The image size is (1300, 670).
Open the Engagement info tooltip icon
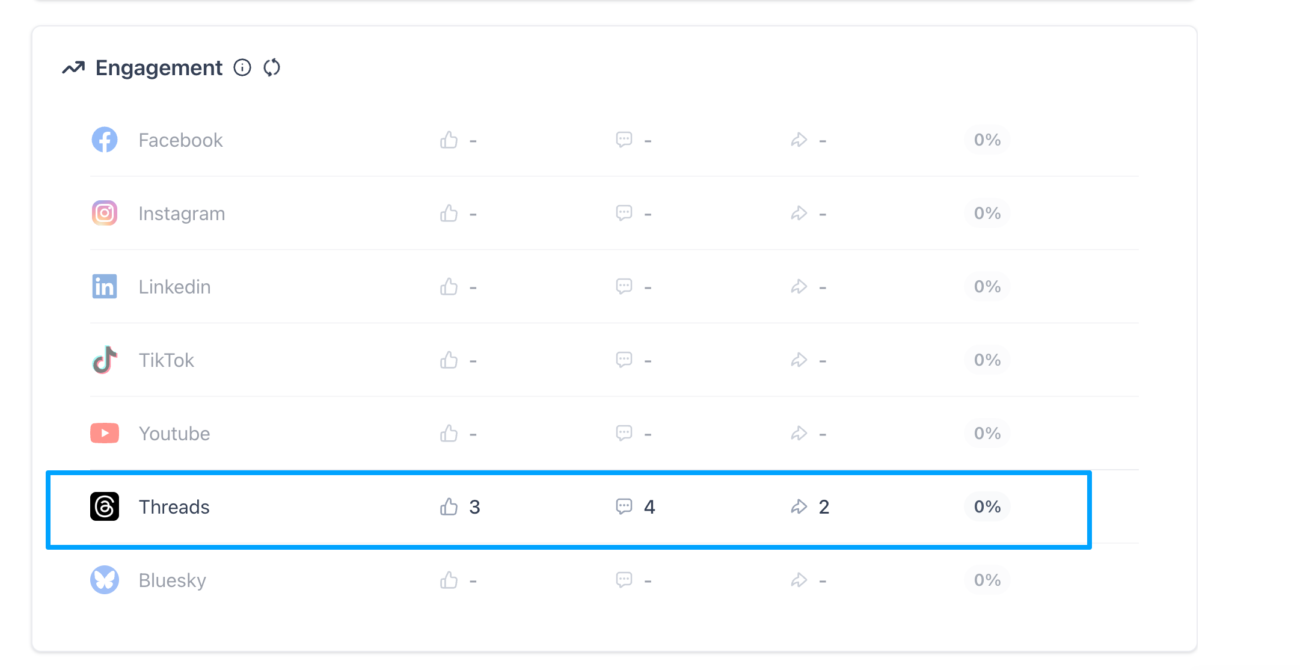(x=242, y=67)
